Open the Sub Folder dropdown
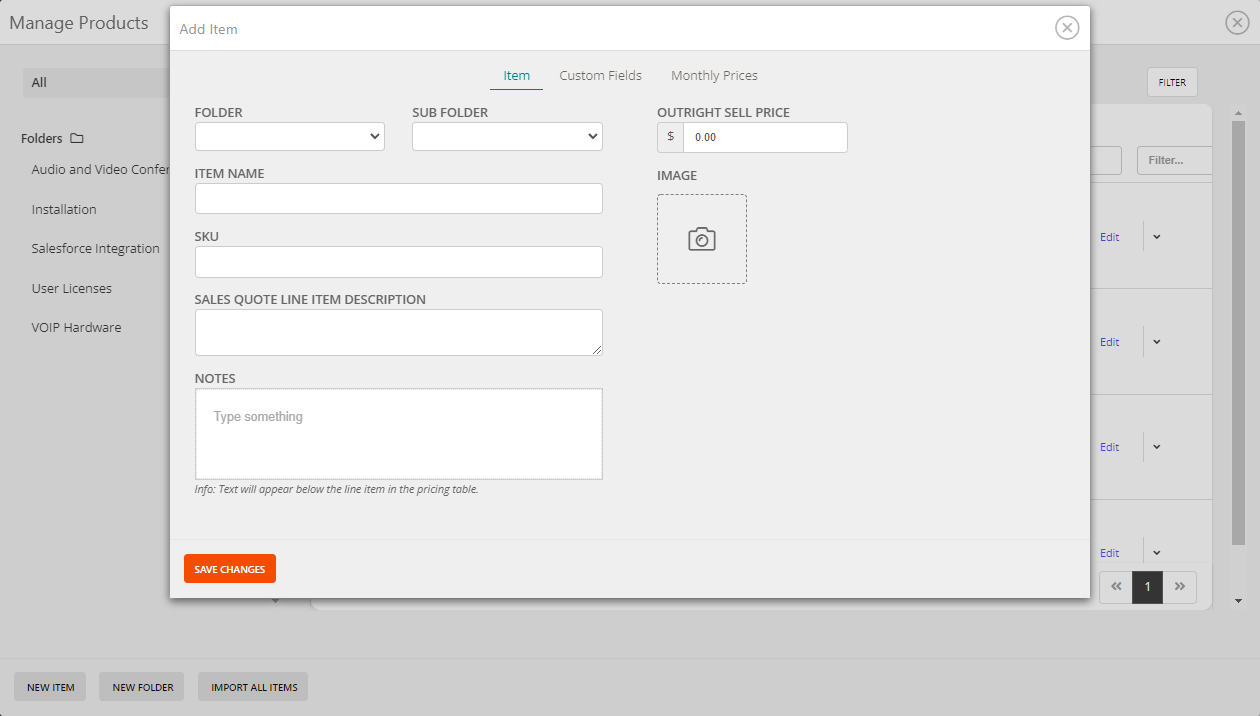1260x716 pixels. 507,137
